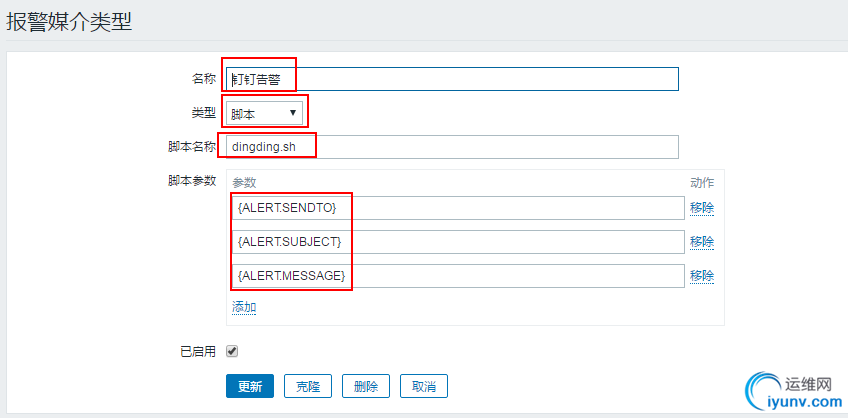The height and width of the screenshot is (418, 848).
Task: Click the 取消 button
Action: [423, 386]
